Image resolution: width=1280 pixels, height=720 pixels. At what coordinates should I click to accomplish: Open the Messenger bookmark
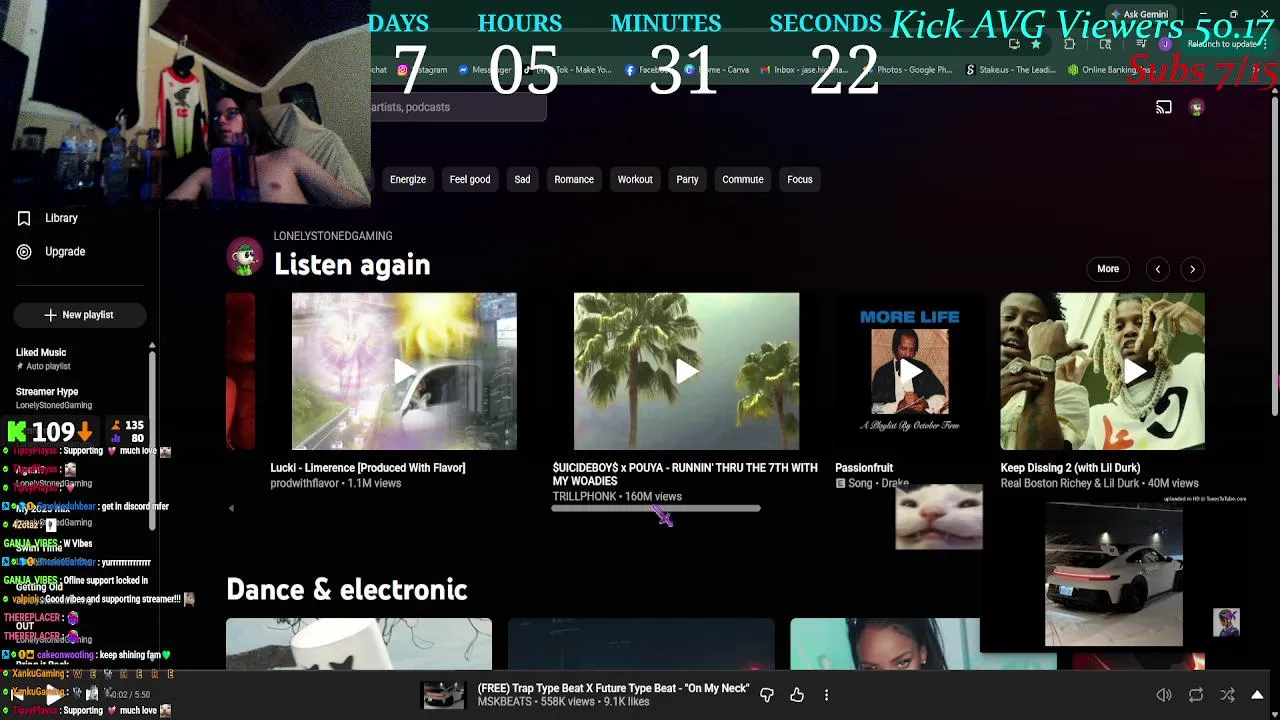(x=486, y=70)
